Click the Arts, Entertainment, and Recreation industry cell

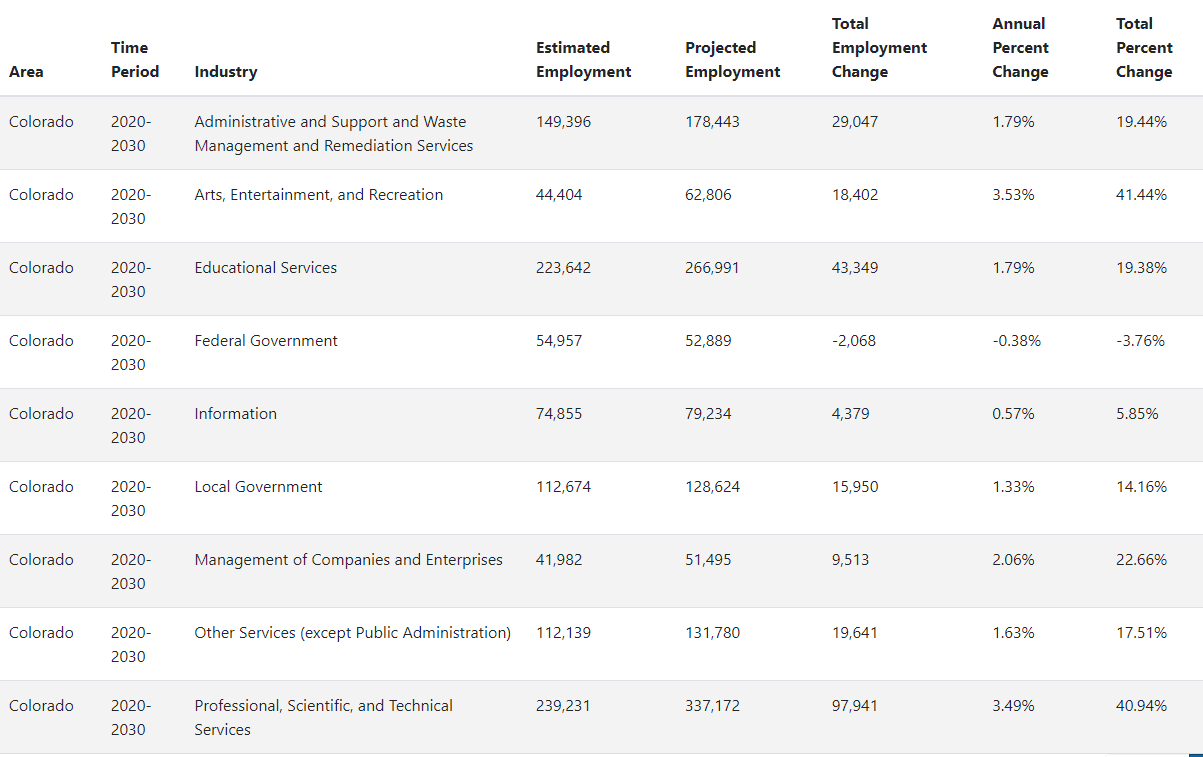tap(319, 195)
